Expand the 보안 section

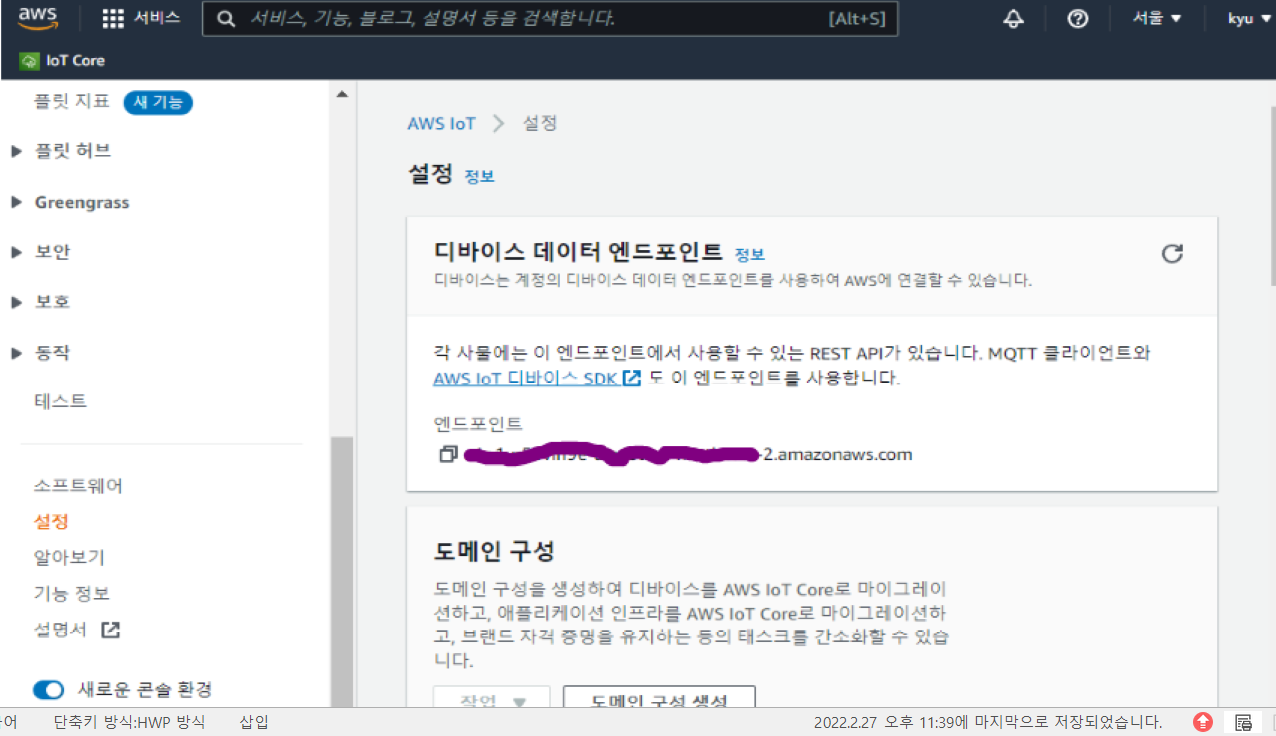16,252
